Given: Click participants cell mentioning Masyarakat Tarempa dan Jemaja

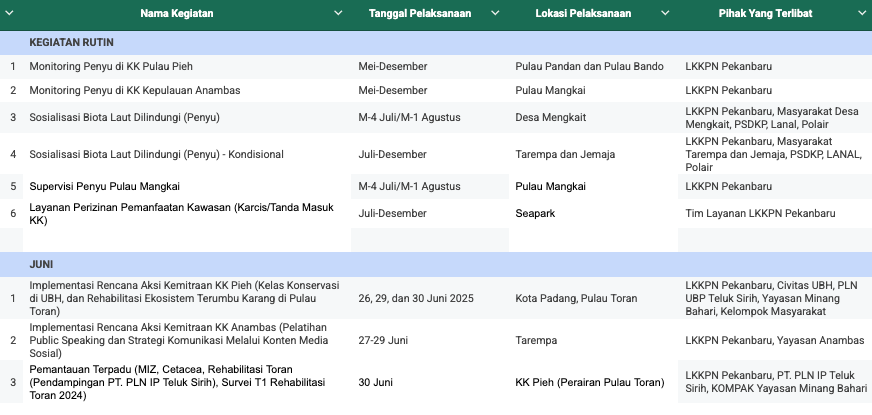Looking at the screenshot, I should tap(775, 154).
